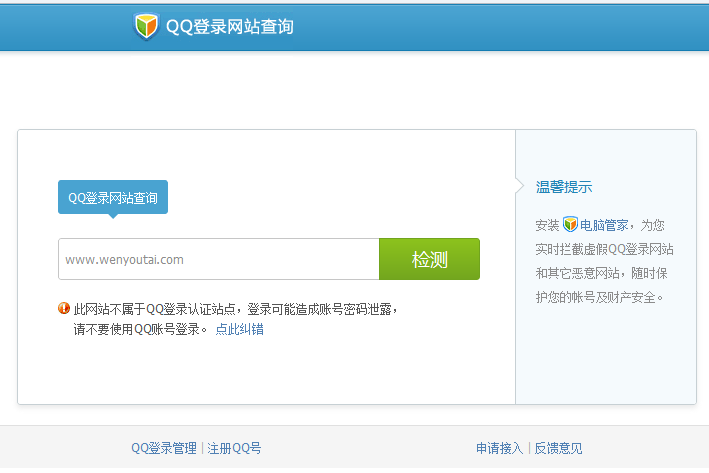Open the 点此纠错 correction link
Viewport: 709px width, 473px height.
[x=240, y=329]
